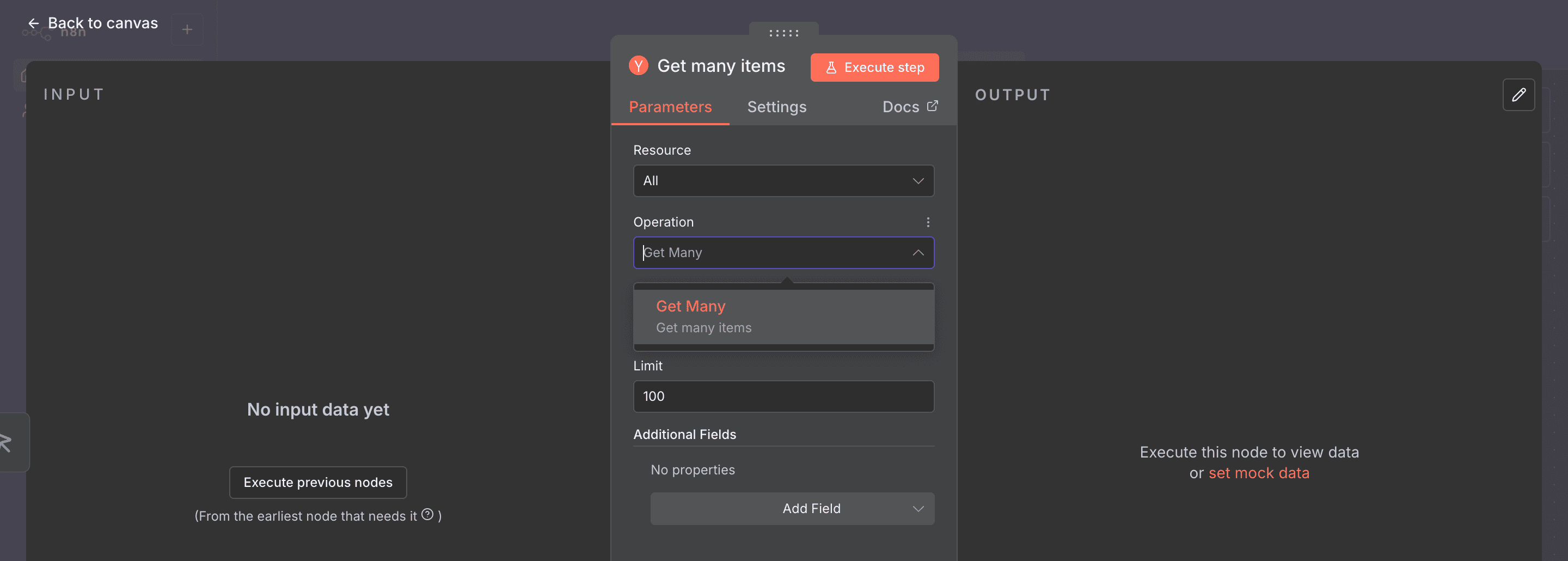The image size is (1568, 561).
Task: Click the chevron on Add Field
Action: click(918, 509)
